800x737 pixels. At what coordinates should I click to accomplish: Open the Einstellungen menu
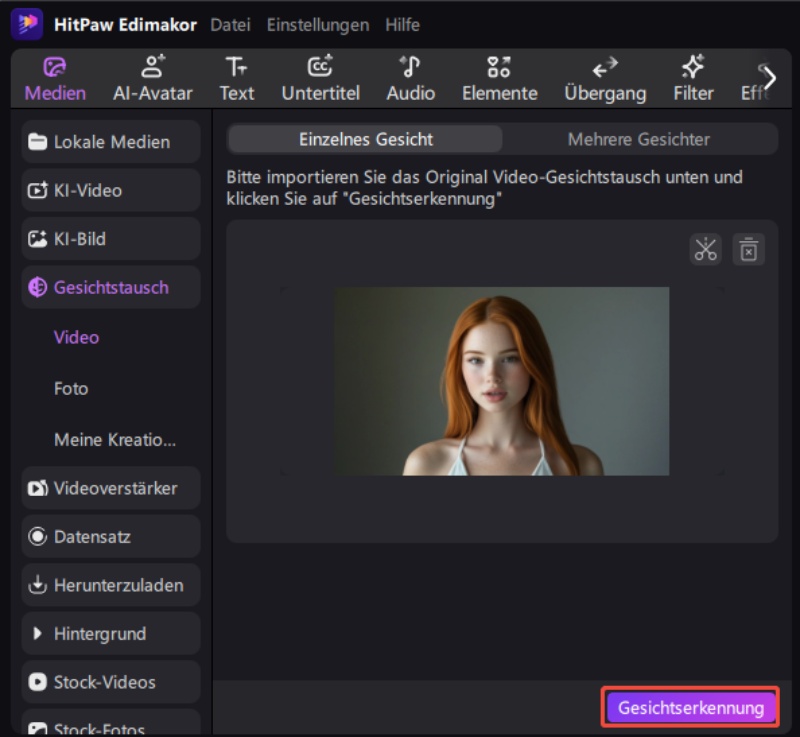318,25
